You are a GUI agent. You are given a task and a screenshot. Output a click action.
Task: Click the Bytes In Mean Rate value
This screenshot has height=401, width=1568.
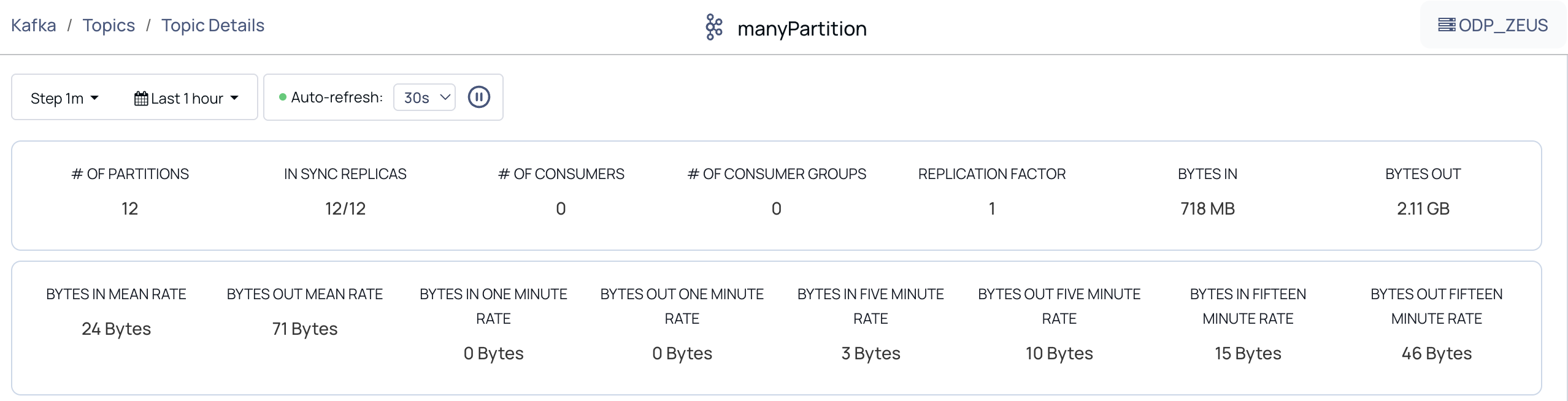pos(116,329)
